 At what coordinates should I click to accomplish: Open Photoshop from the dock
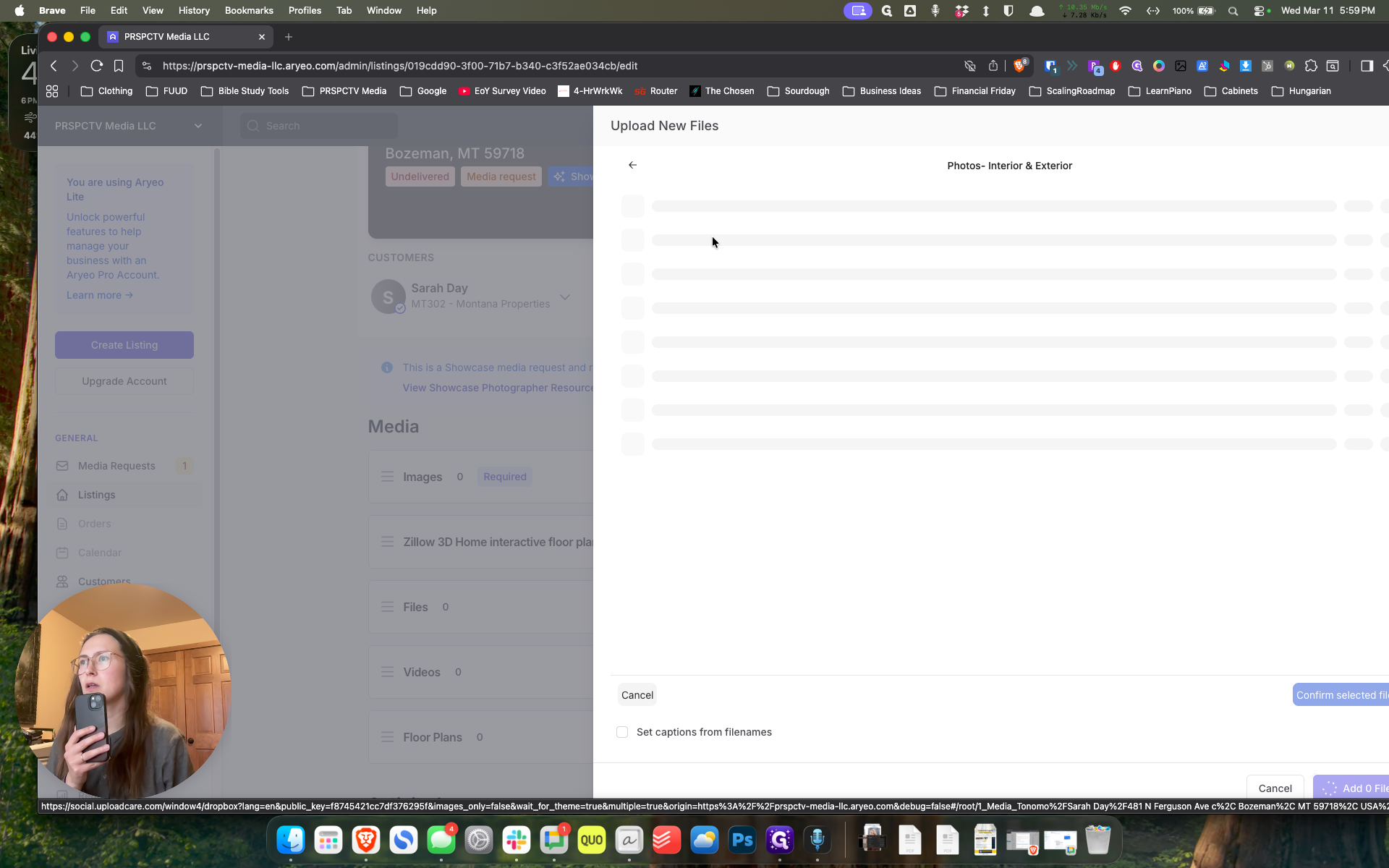pyautogui.click(x=742, y=840)
